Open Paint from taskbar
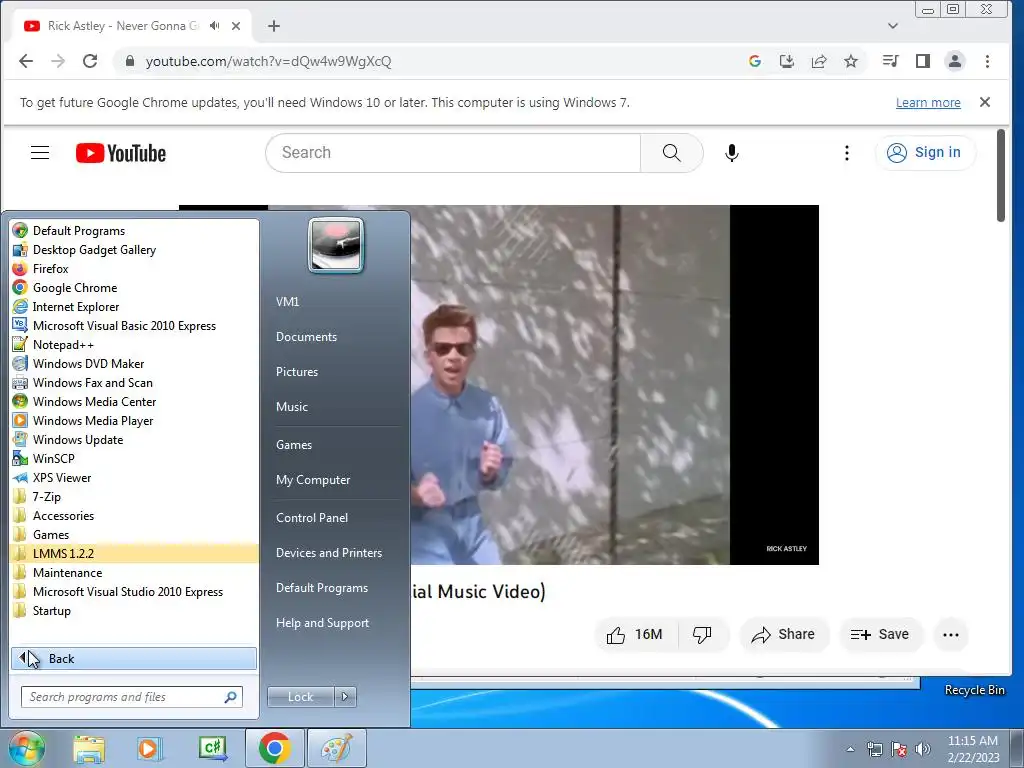Viewport: 1024px width, 768px height. [x=336, y=748]
